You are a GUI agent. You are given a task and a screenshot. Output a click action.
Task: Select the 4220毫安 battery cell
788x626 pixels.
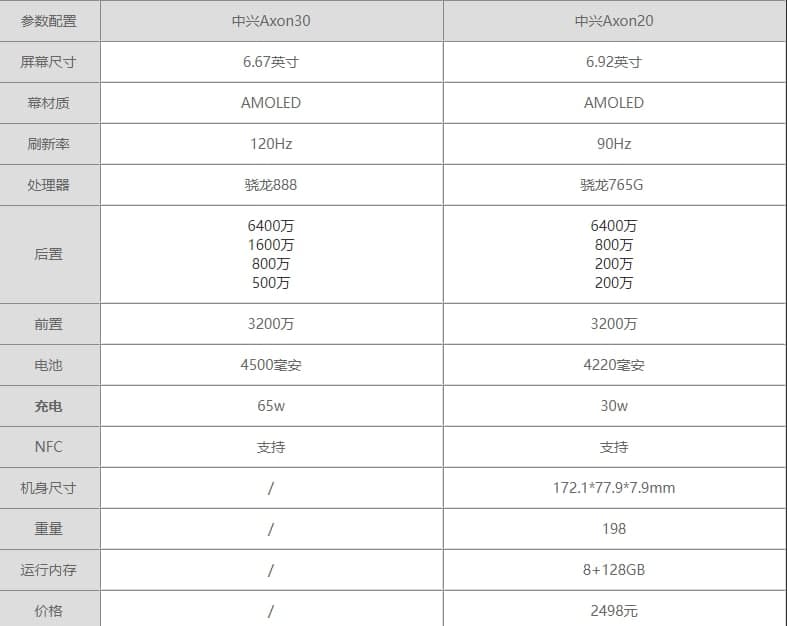tap(614, 365)
